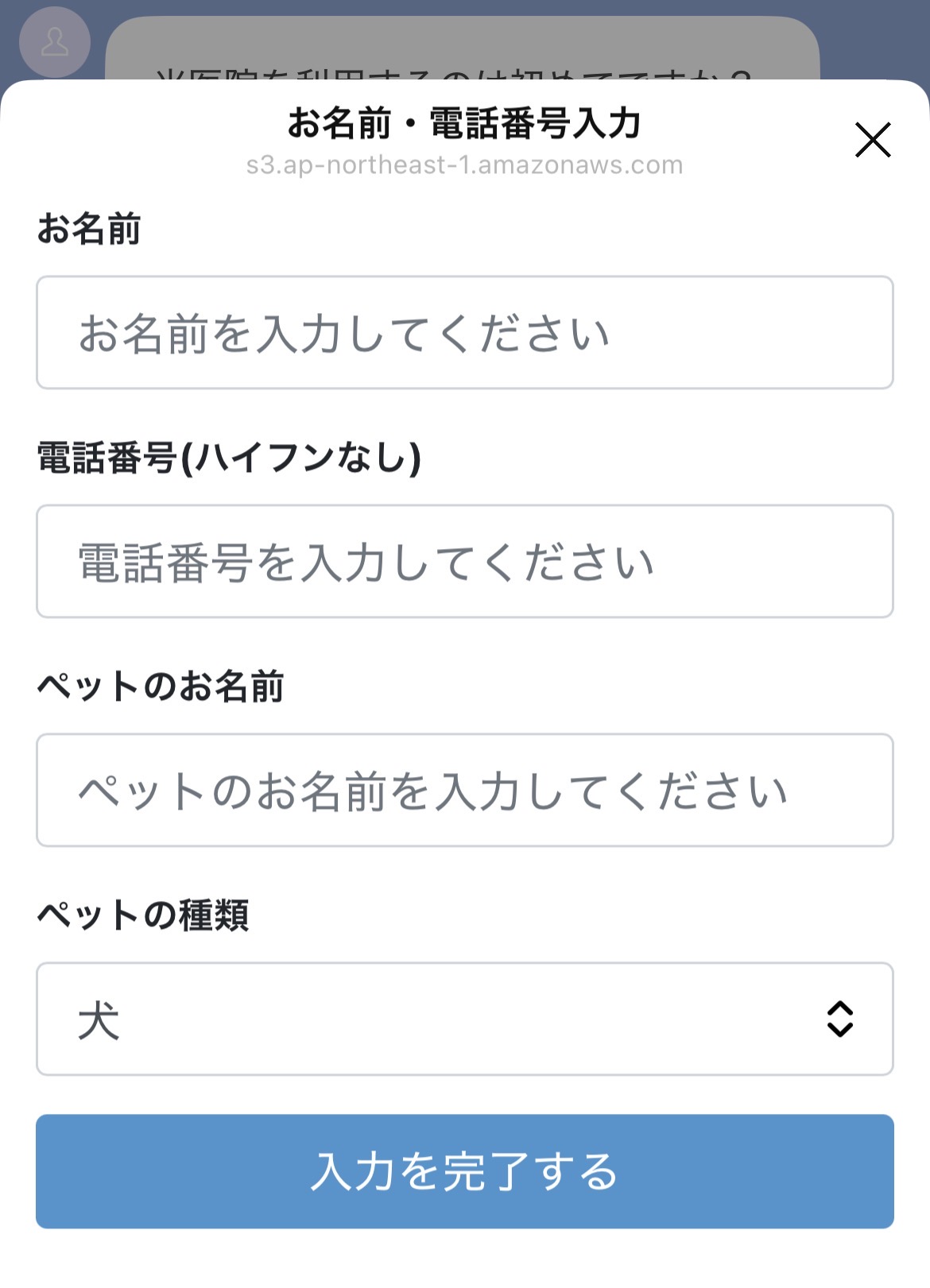Image resolution: width=930 pixels, height=1288 pixels.
Task: Click placeholder 電話番号を入力してください
Action: [366, 563]
